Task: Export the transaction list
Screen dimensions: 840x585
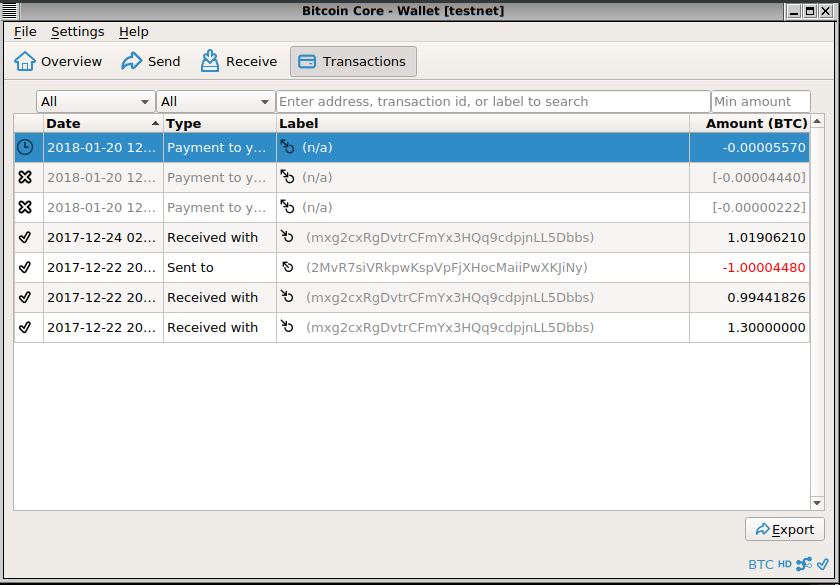Action: coord(785,529)
